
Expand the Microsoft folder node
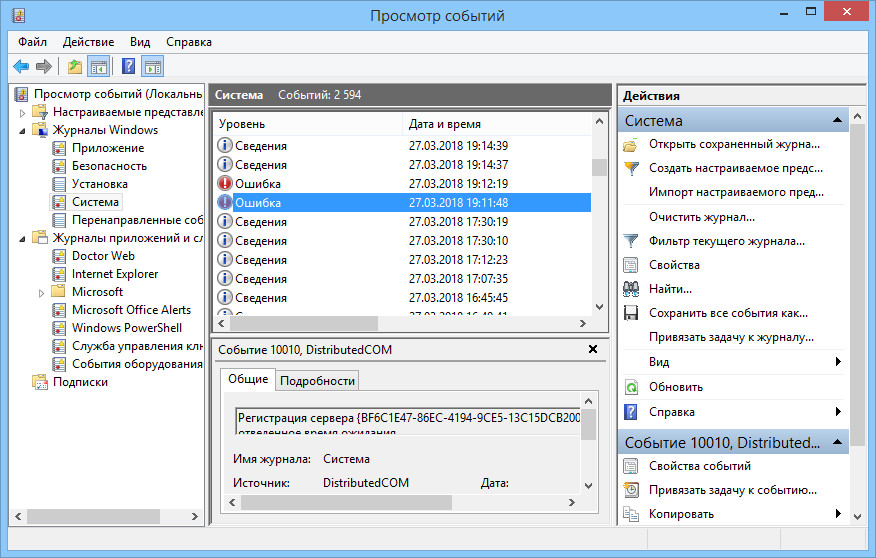pos(41,293)
